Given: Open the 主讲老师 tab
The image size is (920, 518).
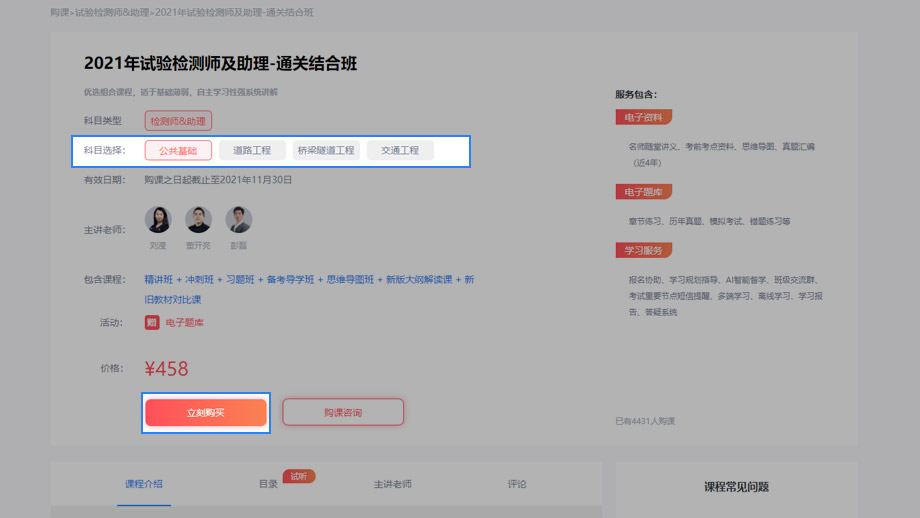Looking at the screenshot, I should click(x=392, y=484).
